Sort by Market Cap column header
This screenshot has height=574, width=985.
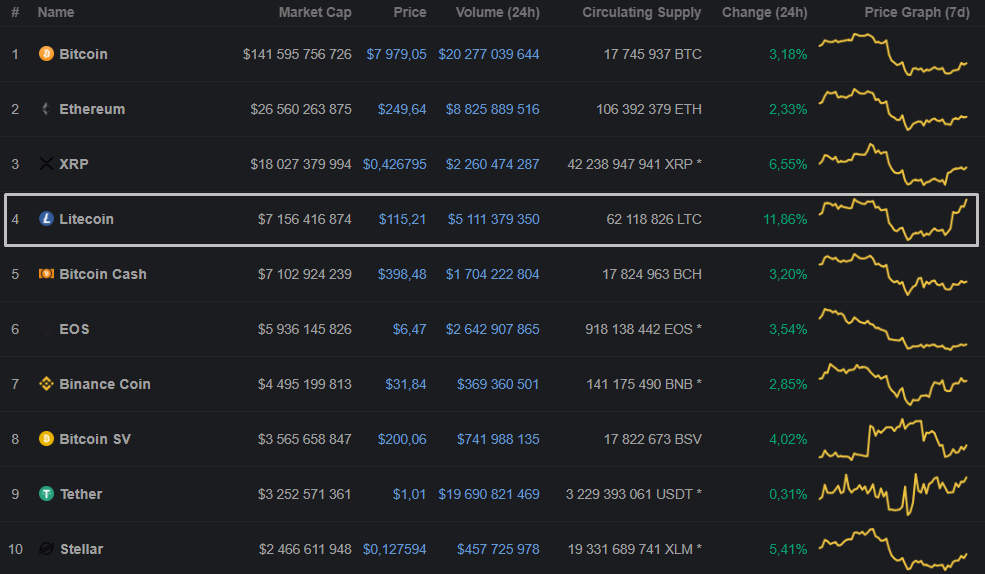(315, 12)
